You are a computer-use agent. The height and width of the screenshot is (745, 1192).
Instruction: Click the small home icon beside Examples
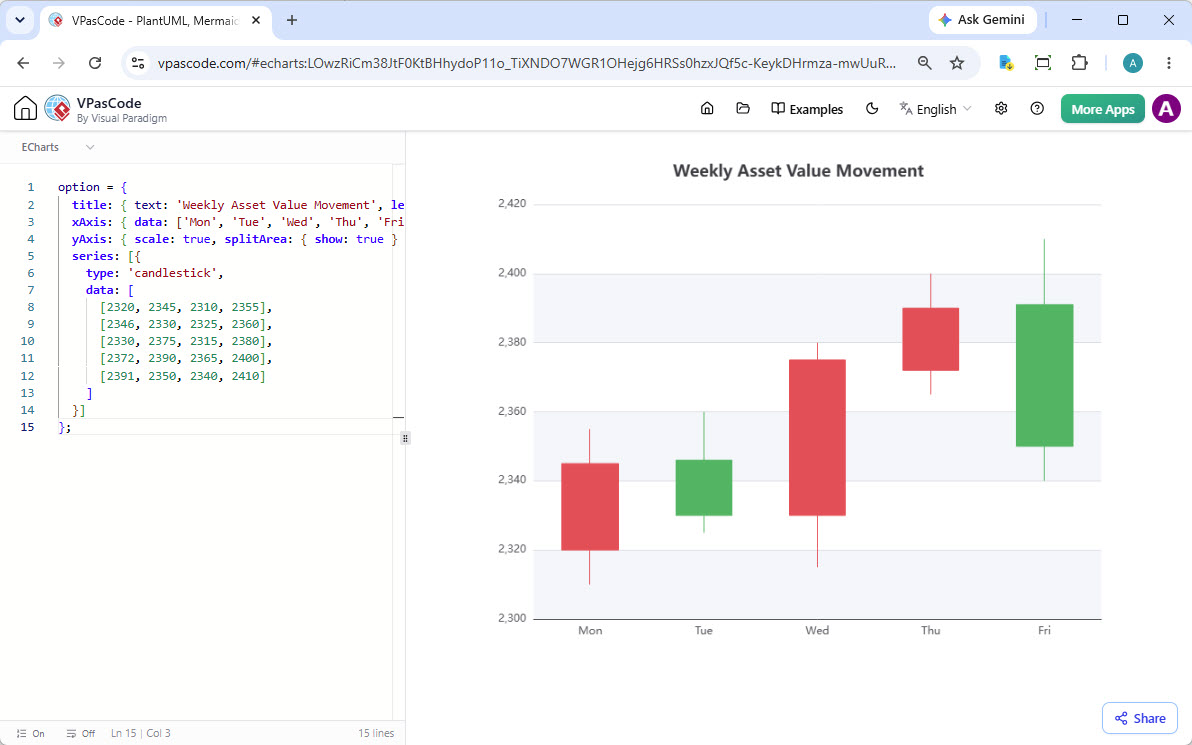707,109
